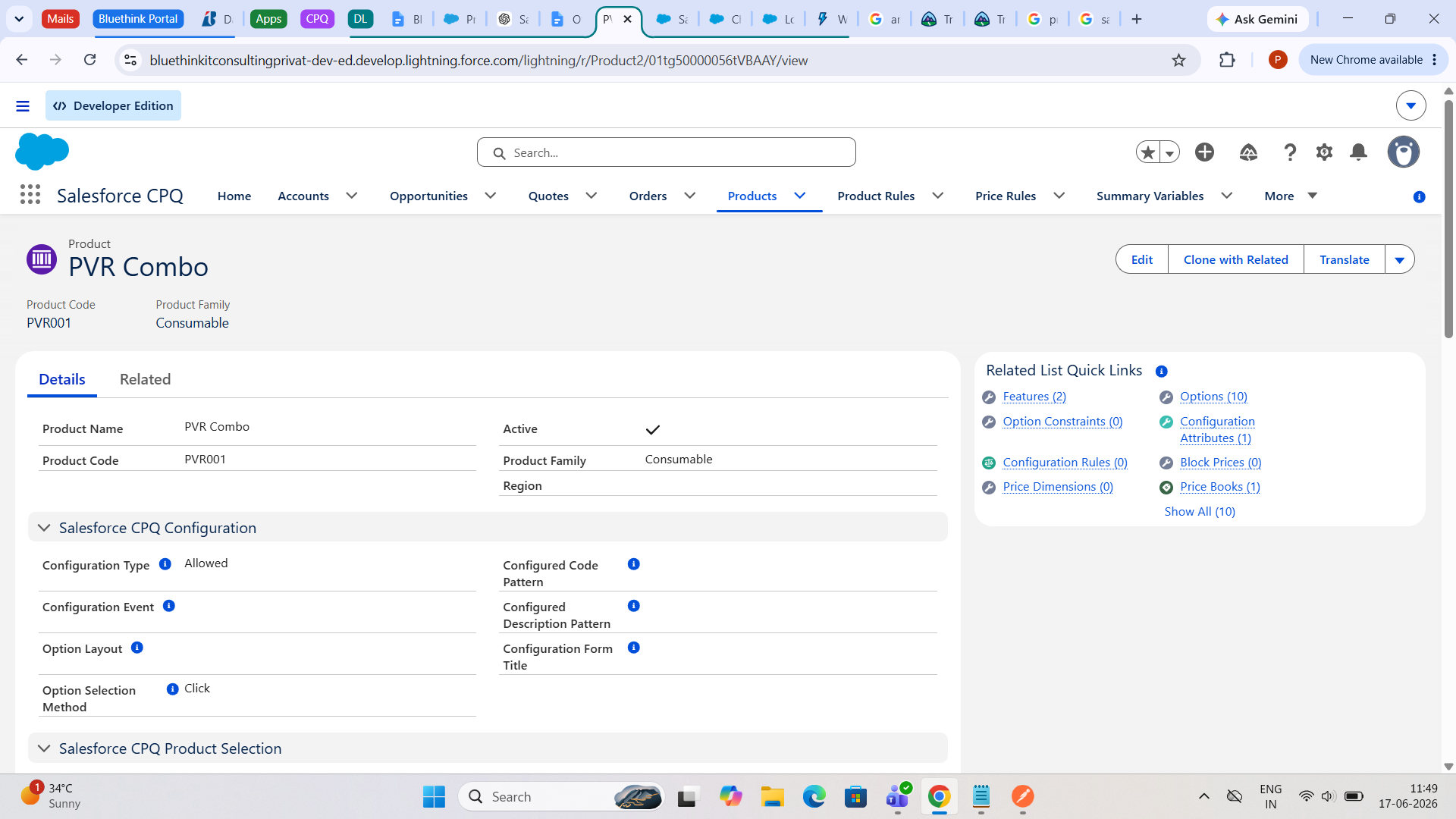This screenshot has width=1456, height=819.
Task: Open the Favorites star icon
Action: click(1147, 152)
